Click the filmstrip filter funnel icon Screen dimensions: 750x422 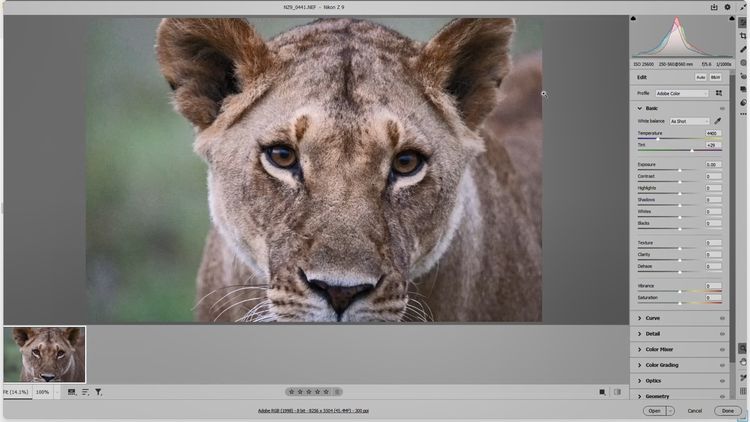(98, 392)
